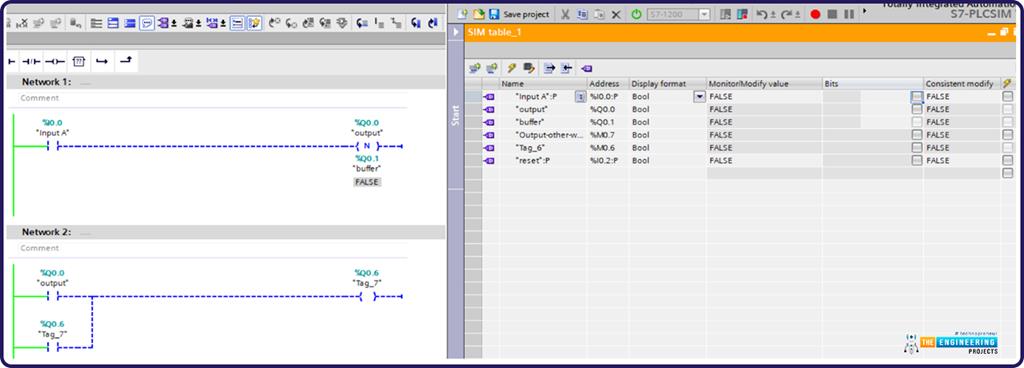Expand the PLCSIM toolbar overflow arrow
The width and height of the screenshot is (1024, 368).
tap(865, 10)
